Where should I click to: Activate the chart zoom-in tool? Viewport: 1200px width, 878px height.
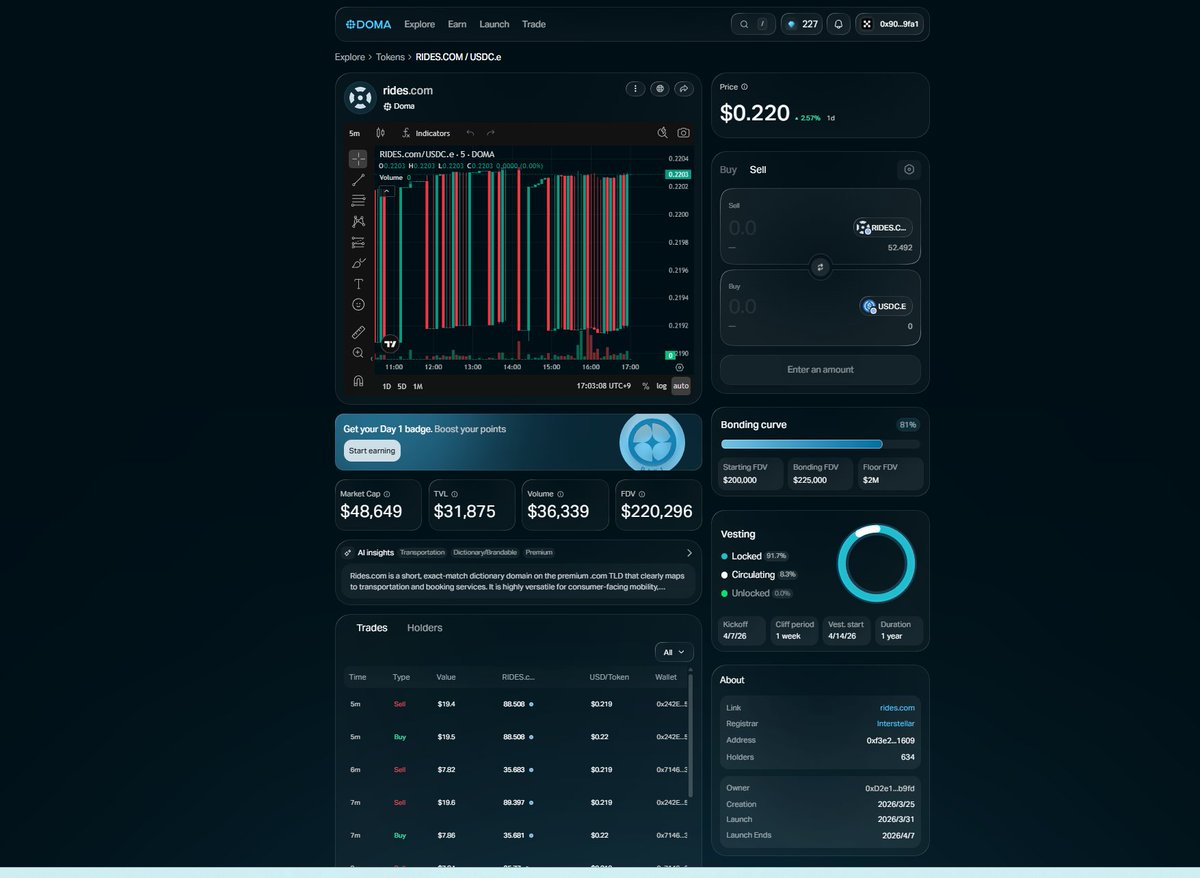coord(358,353)
